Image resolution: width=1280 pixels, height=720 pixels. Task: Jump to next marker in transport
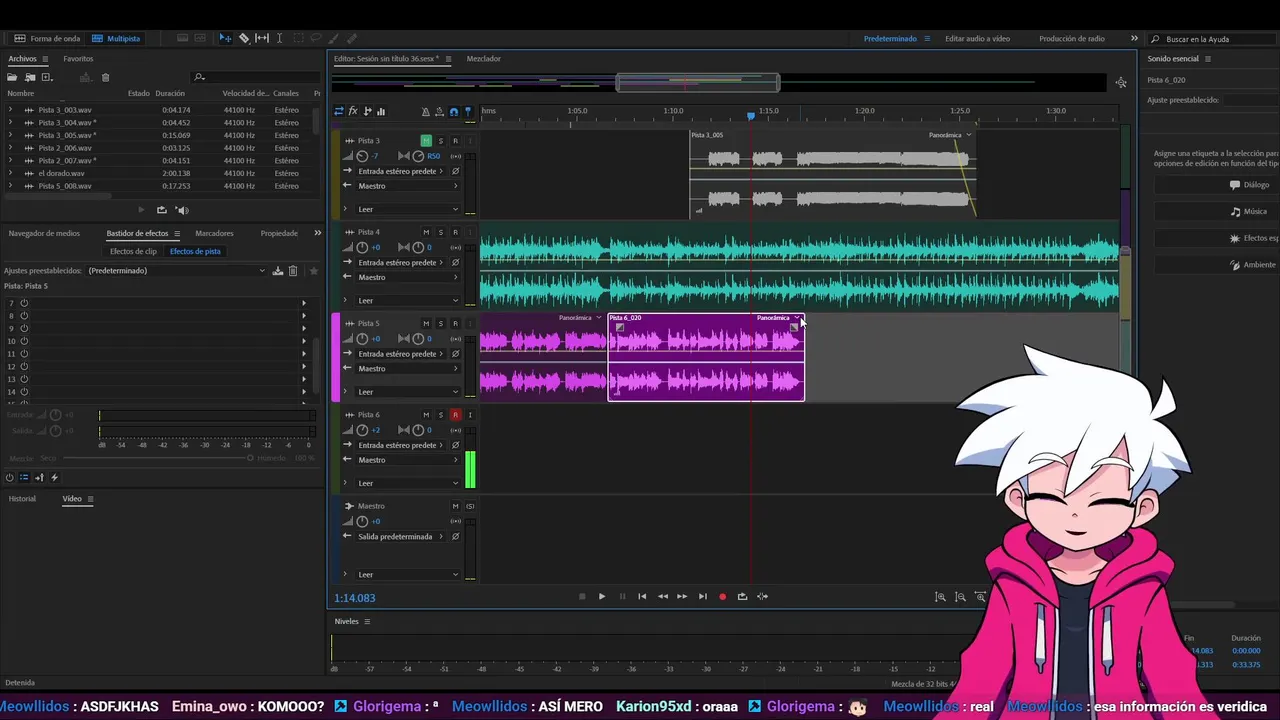tap(702, 596)
